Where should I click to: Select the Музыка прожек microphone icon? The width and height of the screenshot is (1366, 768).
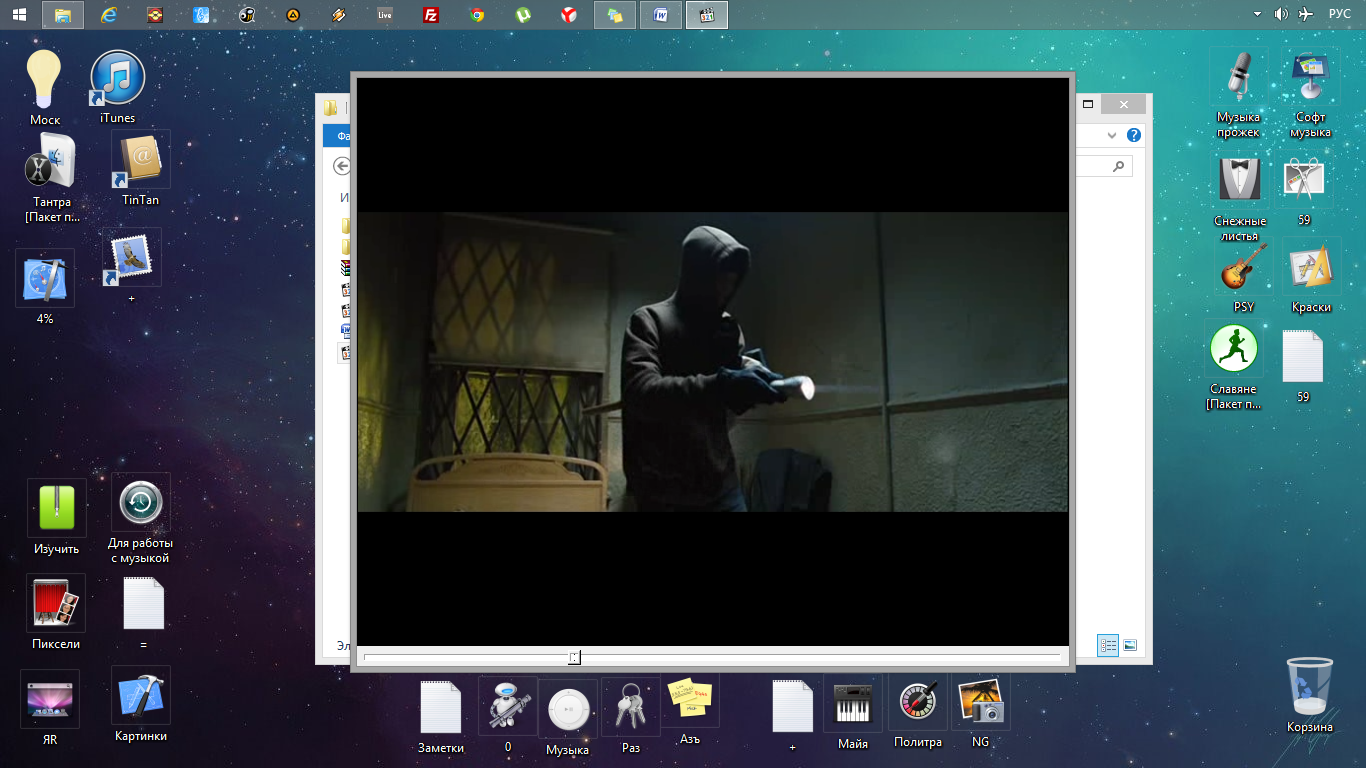coord(1239,93)
